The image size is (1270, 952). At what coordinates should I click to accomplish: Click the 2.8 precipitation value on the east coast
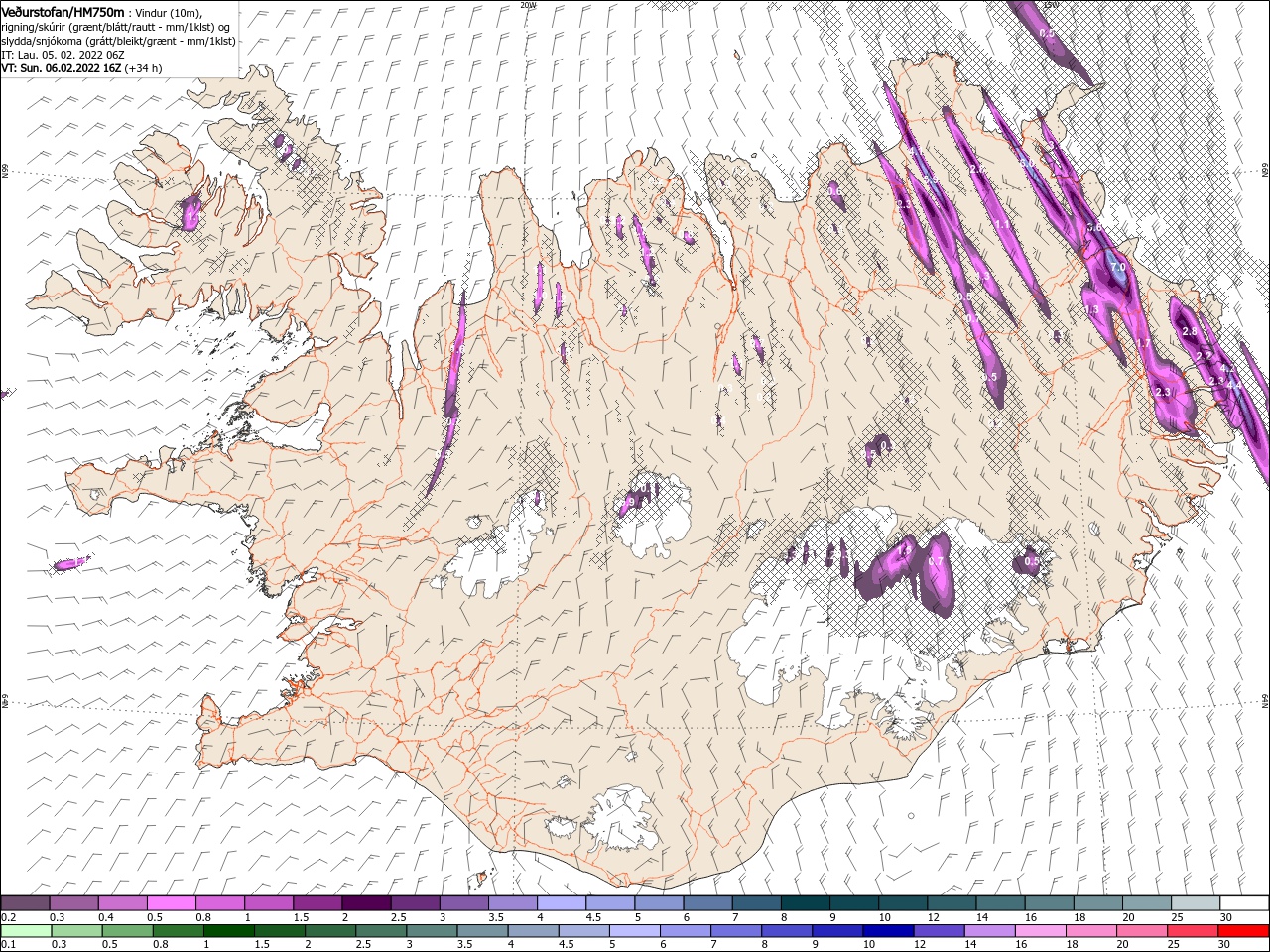(x=1190, y=331)
